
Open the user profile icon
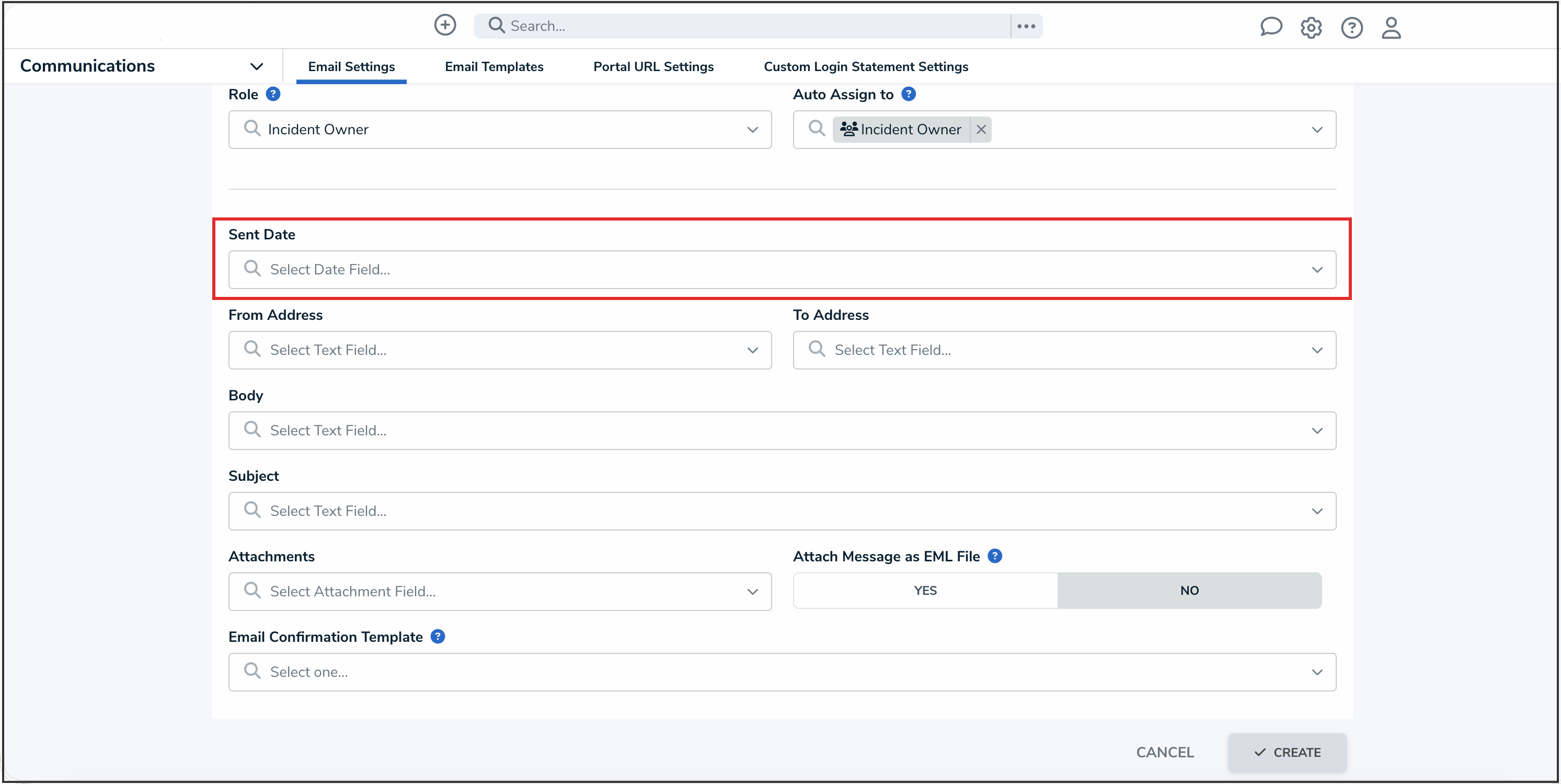click(1391, 27)
